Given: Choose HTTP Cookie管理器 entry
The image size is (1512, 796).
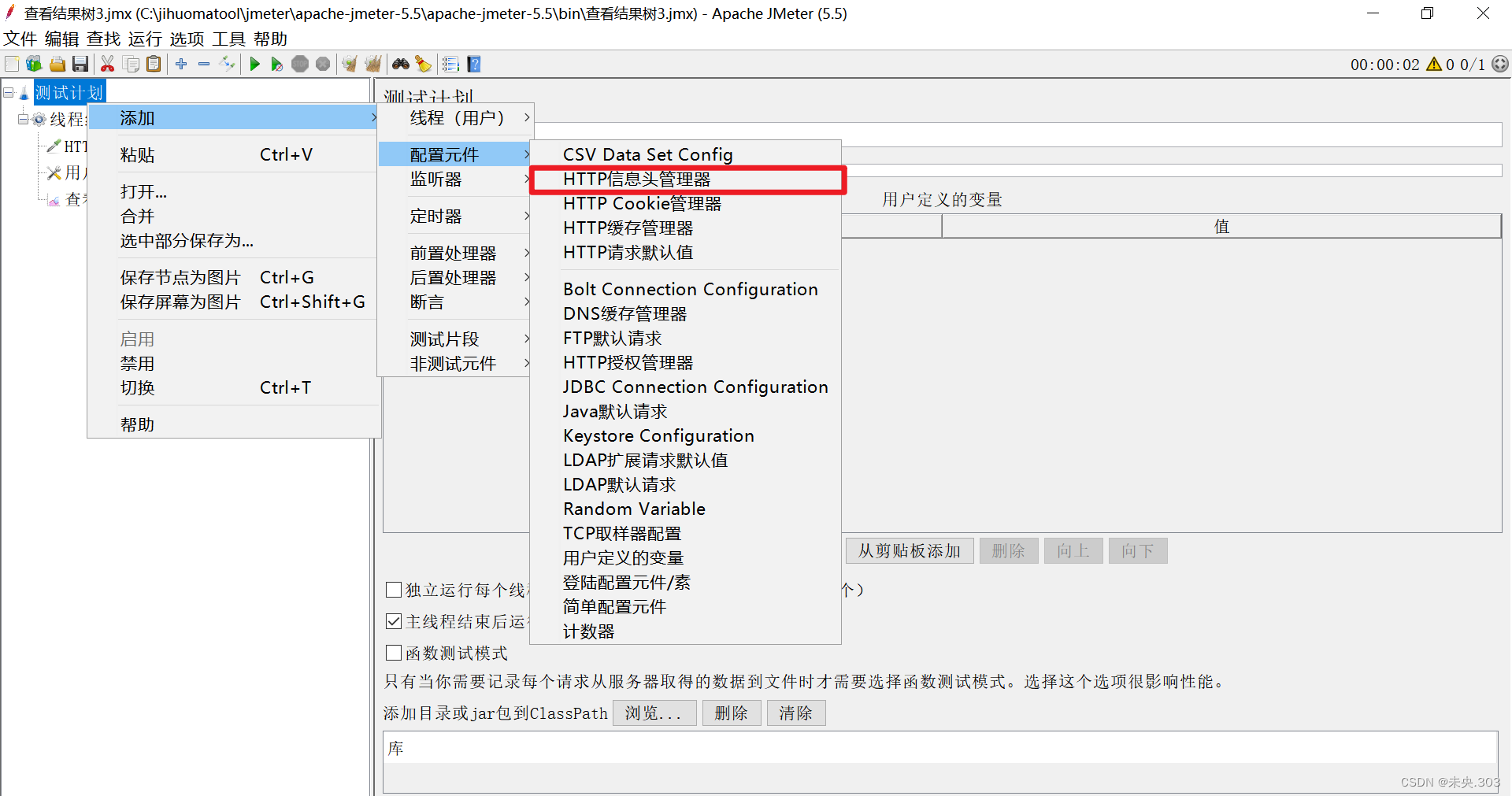Looking at the screenshot, I should coord(686,204).
